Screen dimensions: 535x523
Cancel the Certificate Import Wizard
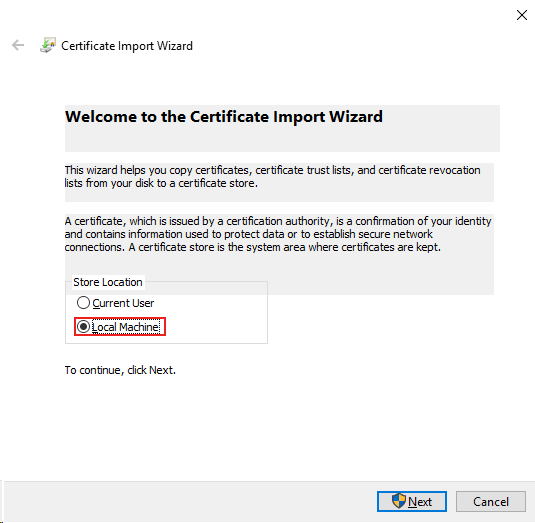pos(491,502)
